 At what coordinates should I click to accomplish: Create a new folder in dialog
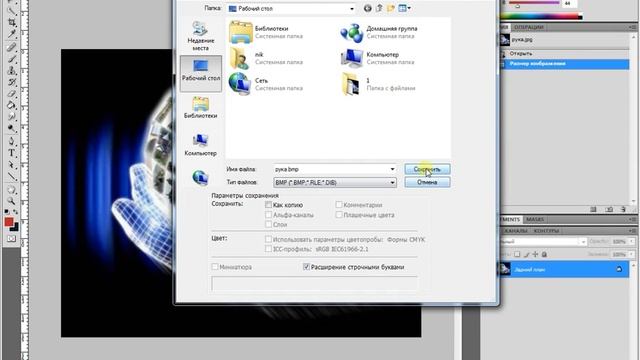point(391,8)
